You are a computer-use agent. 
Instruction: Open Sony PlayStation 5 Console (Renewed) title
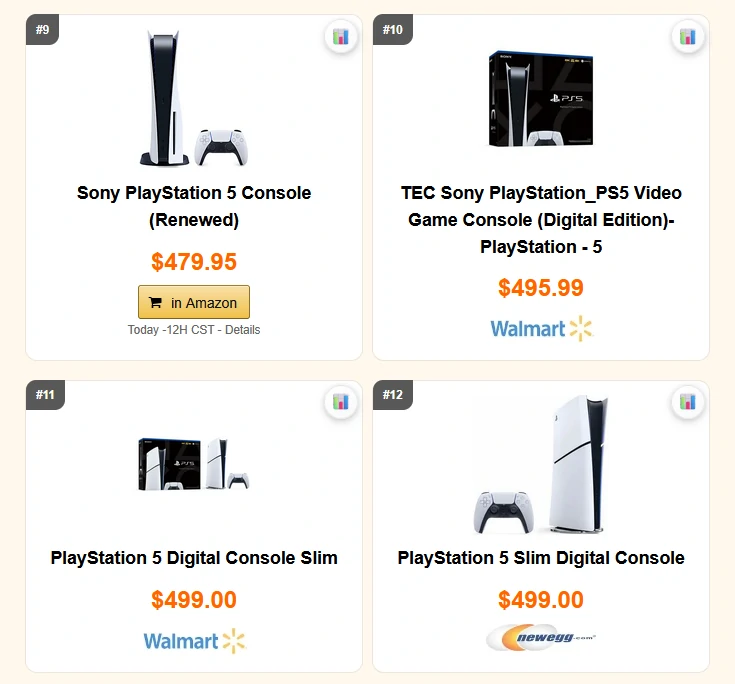pos(194,206)
